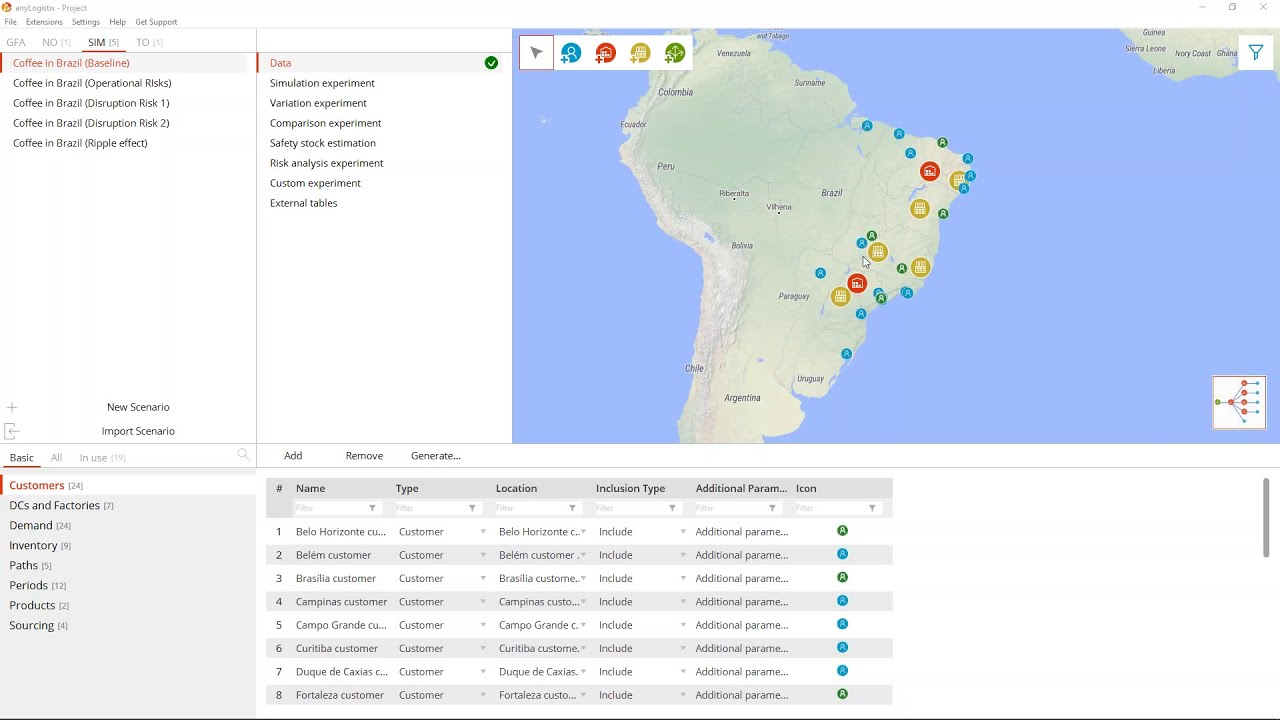Open Type dropdown for Duque de Caxias
Screen dimensions: 1280x720
483,672
